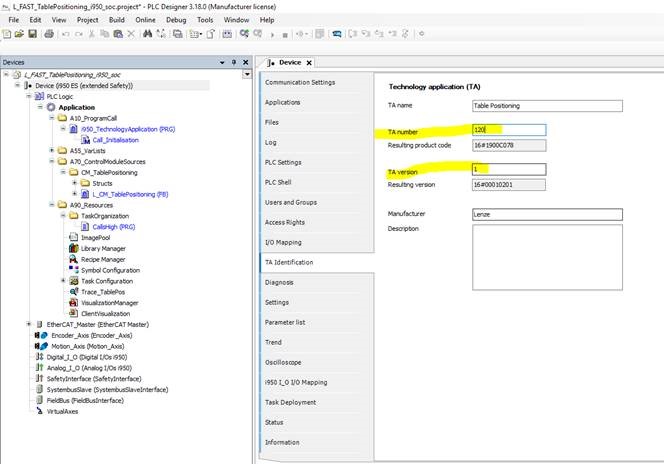Expand the EtherCAT_Master node

pos(28,324)
